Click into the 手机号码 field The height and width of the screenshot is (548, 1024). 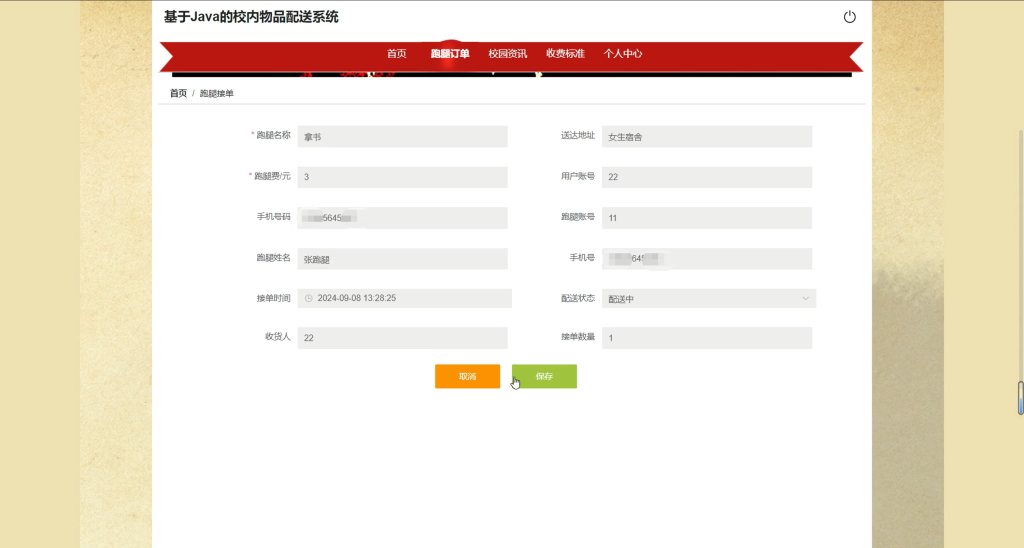(402, 218)
